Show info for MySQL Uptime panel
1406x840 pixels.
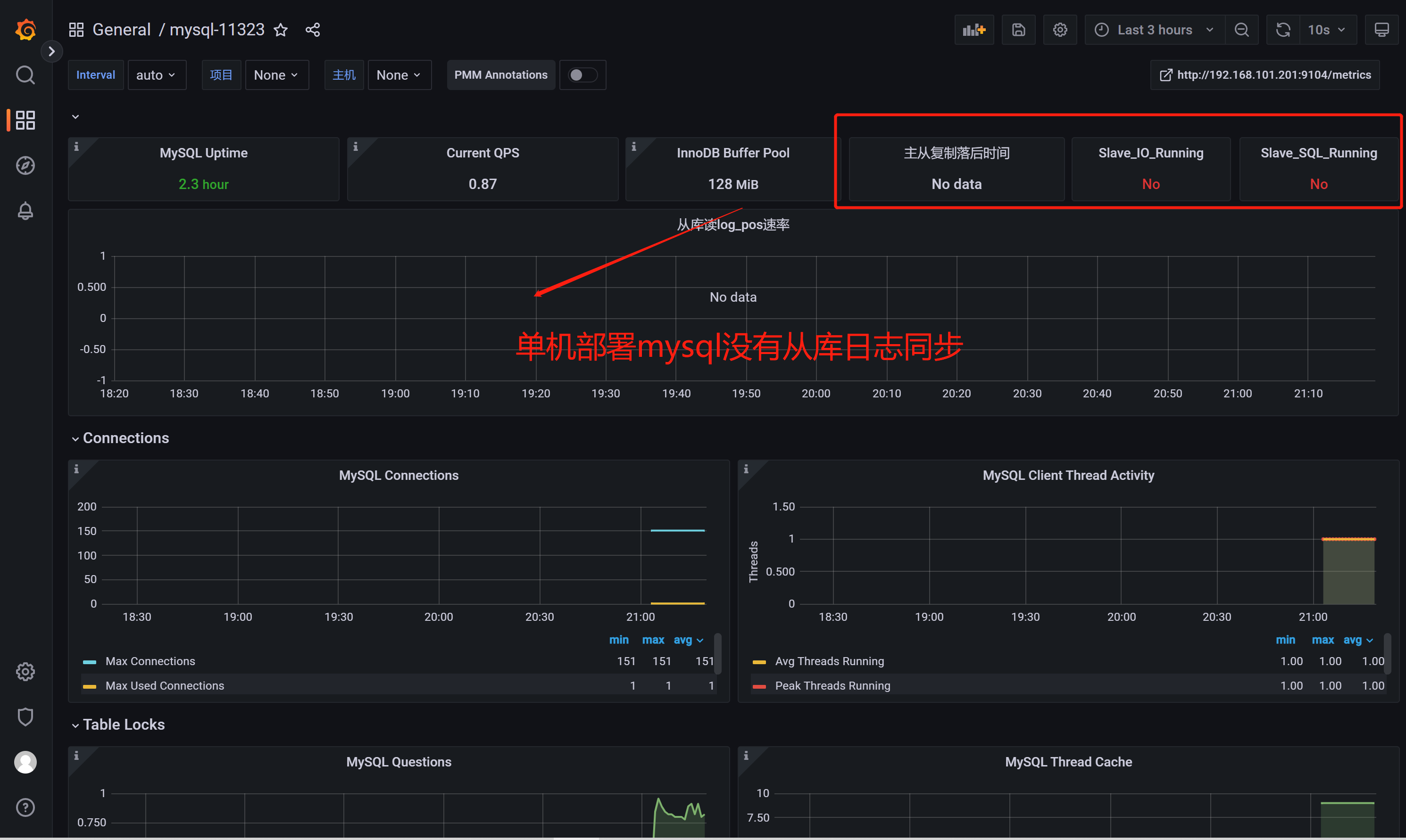tap(76, 147)
